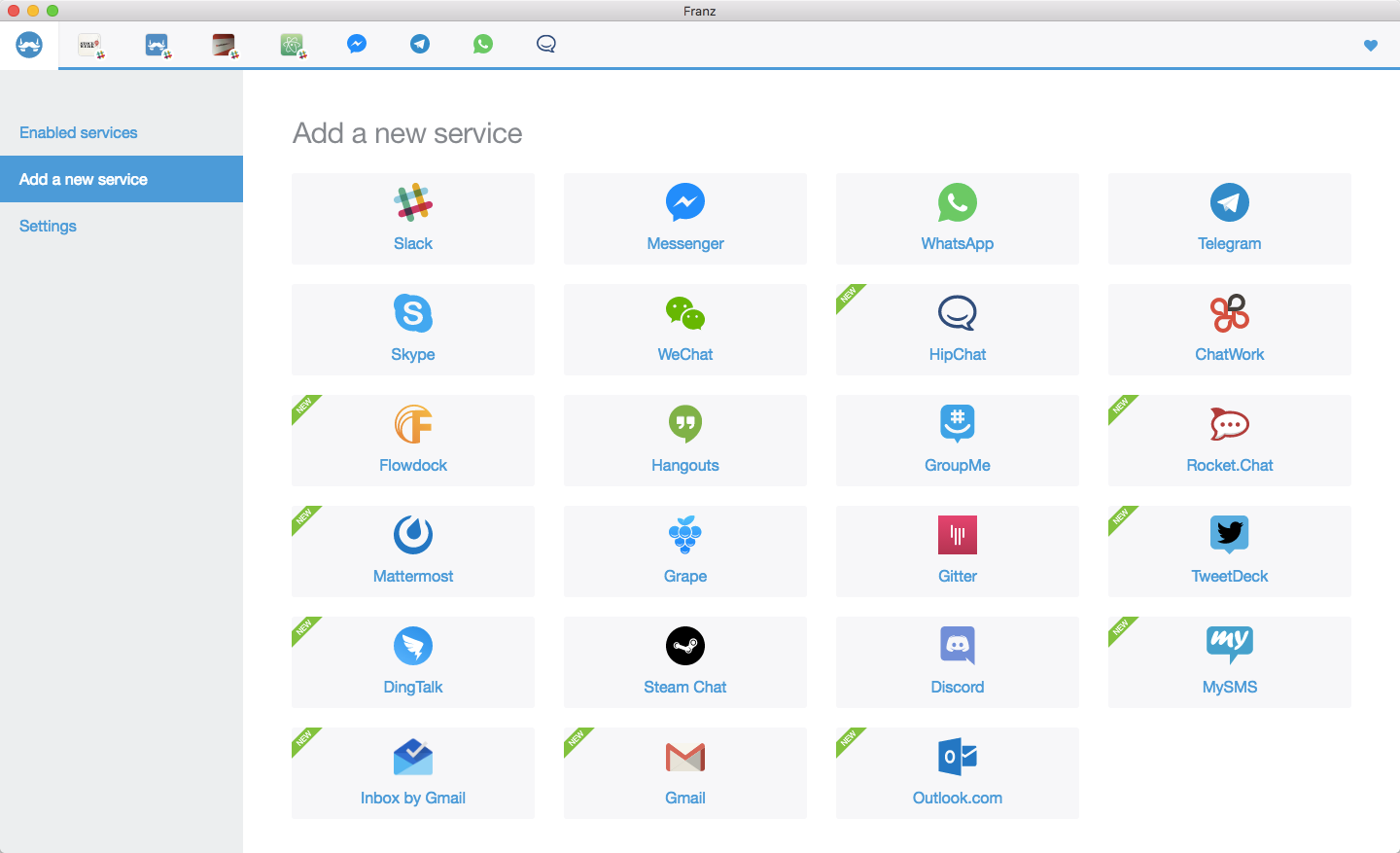Add the Inbox by Gmail service
This screenshot has height=853, width=1400.
[x=413, y=773]
